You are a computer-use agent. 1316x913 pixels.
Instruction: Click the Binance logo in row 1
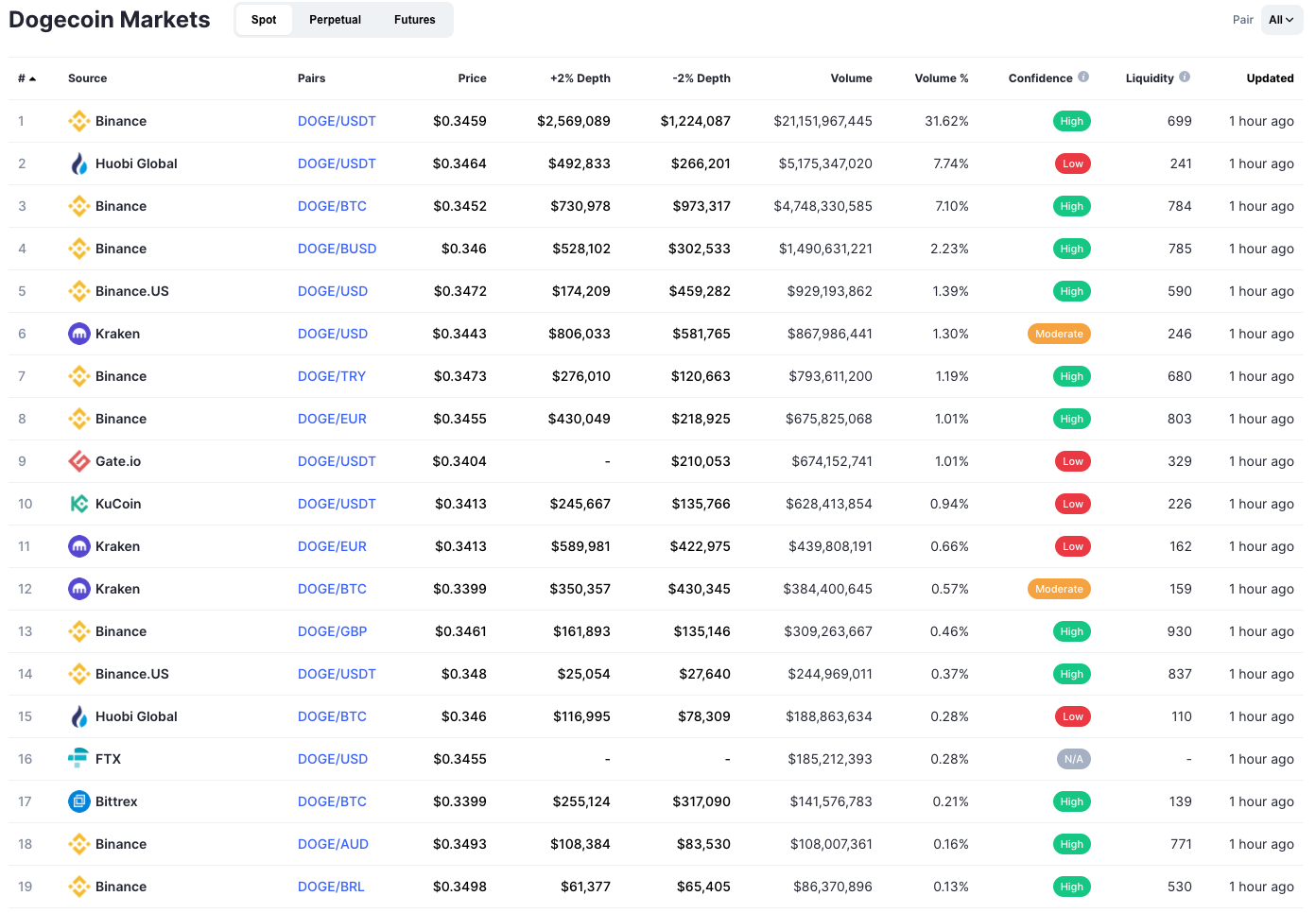click(x=79, y=121)
